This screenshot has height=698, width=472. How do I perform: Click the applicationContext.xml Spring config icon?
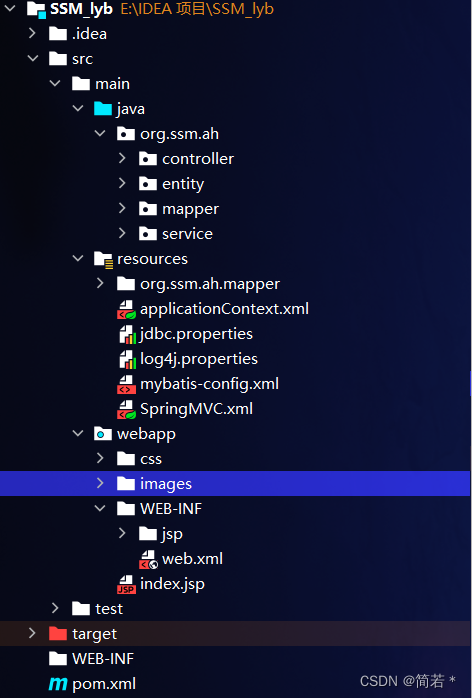coord(126,309)
